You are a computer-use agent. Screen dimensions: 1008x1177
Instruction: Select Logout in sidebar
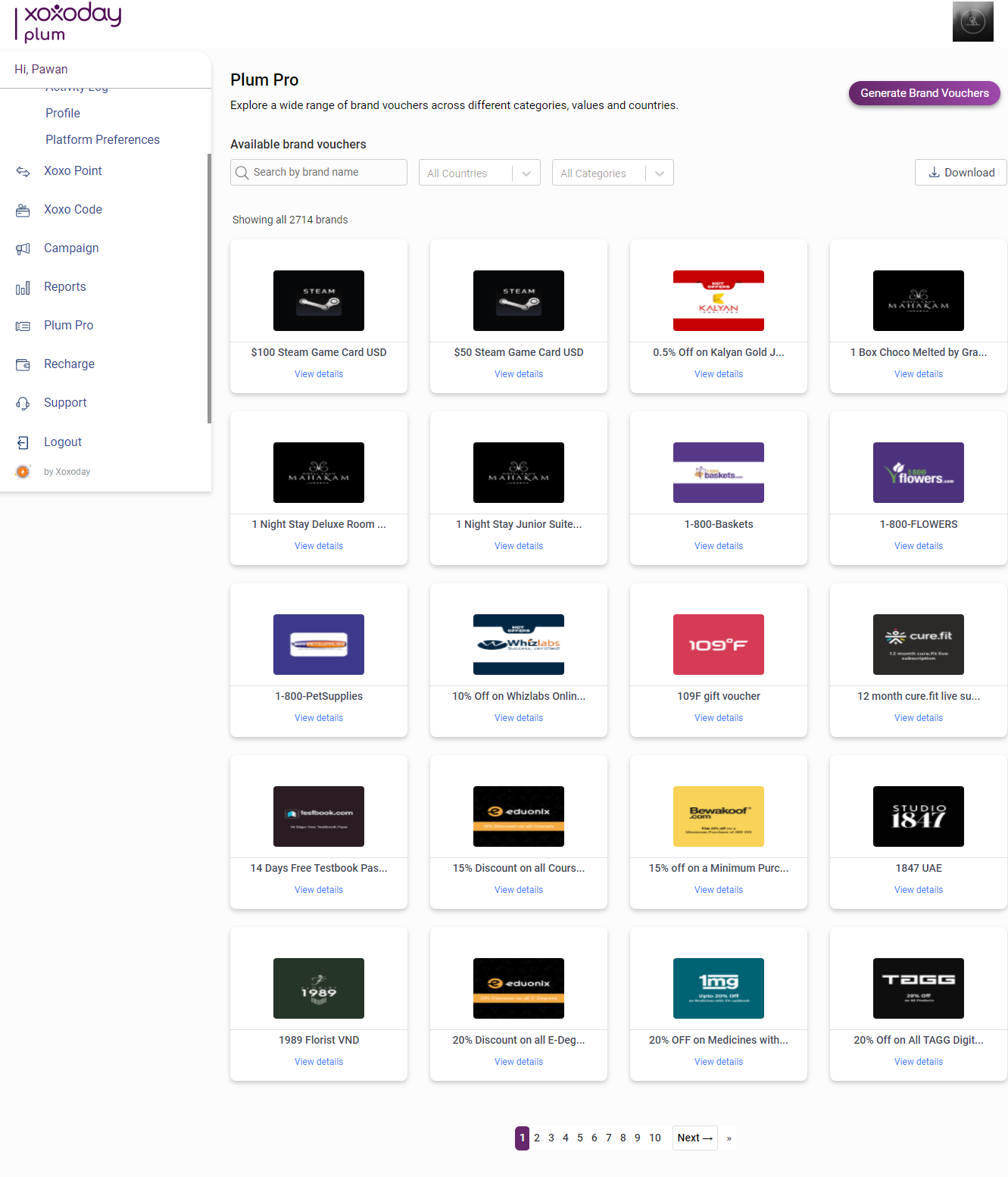pyautogui.click(x=63, y=442)
